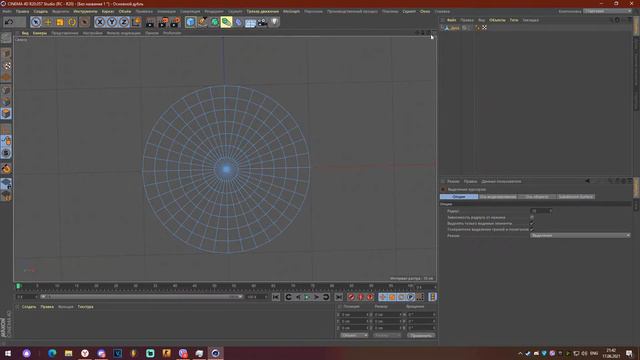
Task: Open the Floor environment objects icon
Action: tap(250, 22)
